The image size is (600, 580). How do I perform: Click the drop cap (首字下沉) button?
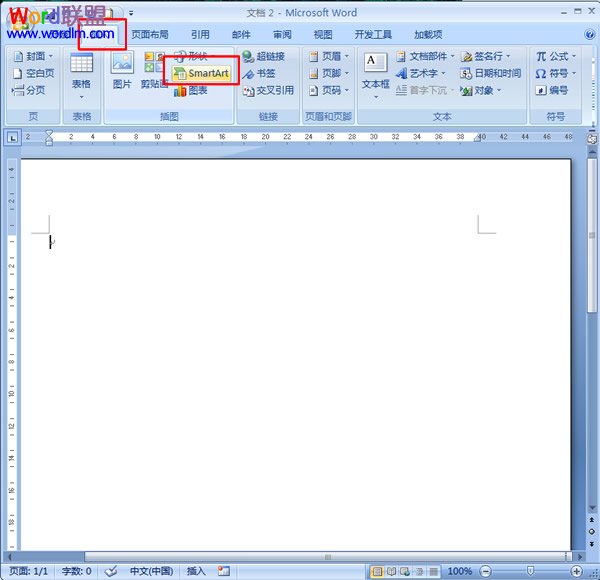pos(424,90)
